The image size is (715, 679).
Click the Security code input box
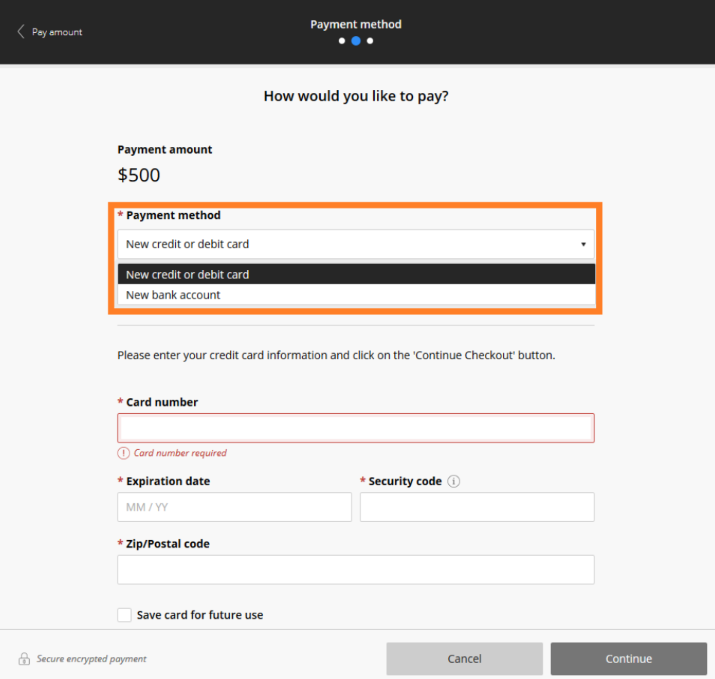(x=477, y=507)
